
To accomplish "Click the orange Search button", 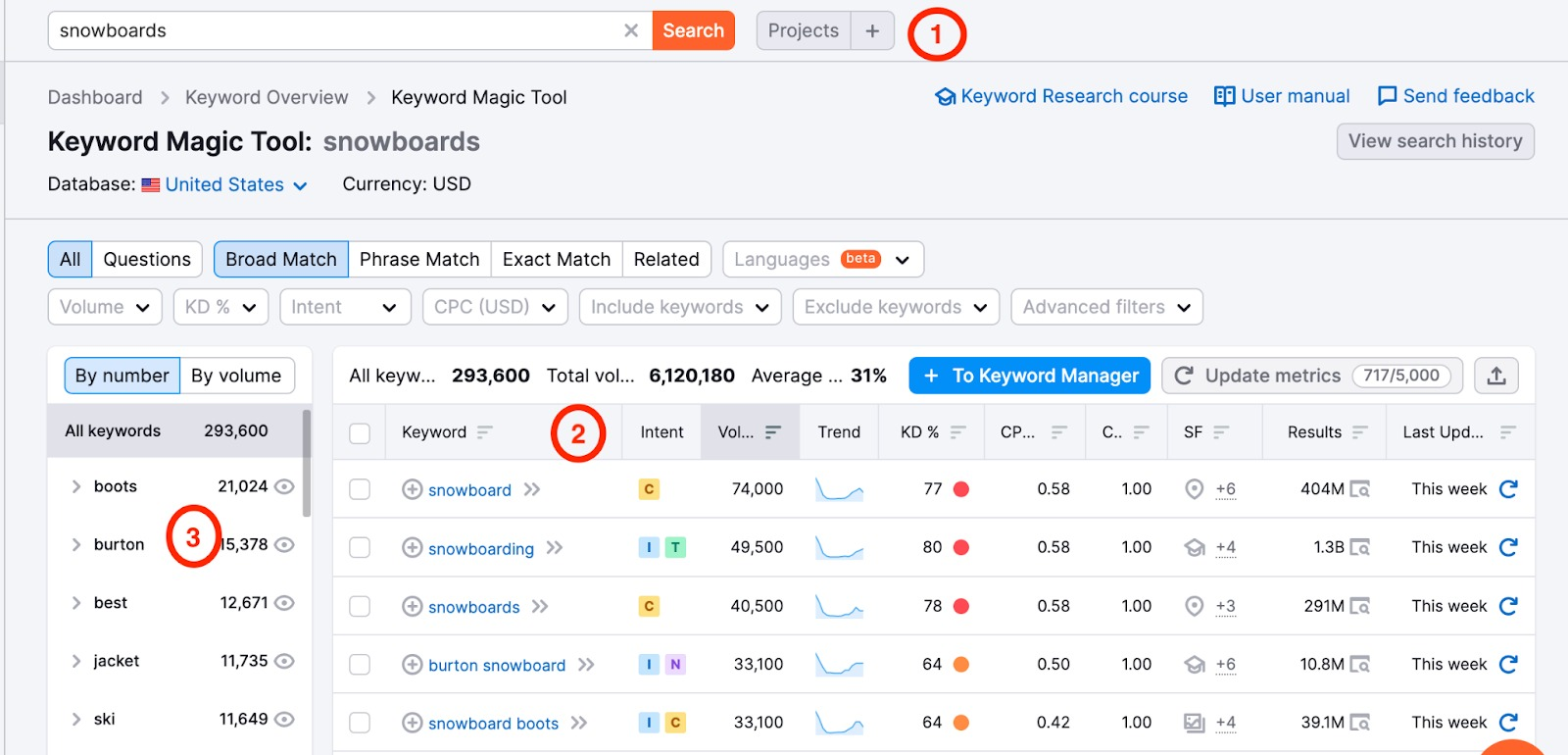I will click(693, 30).
